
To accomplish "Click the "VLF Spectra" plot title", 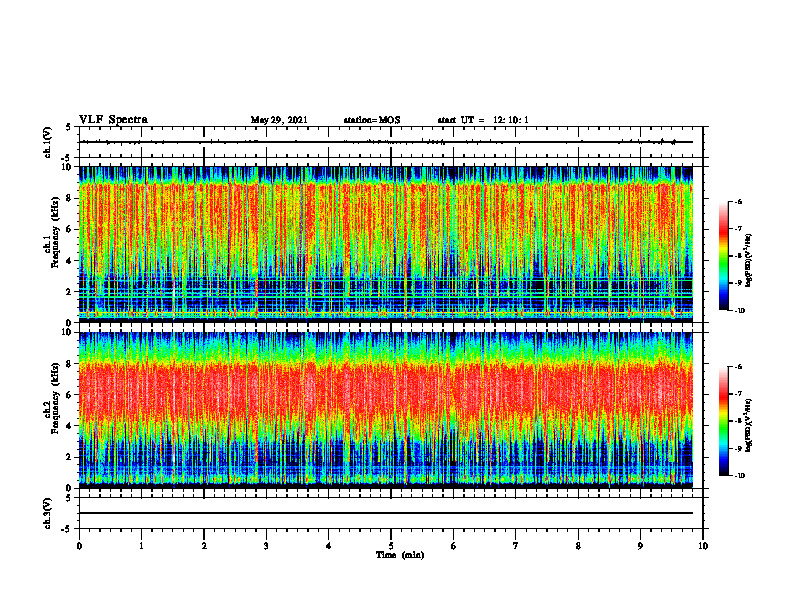I will [113, 120].
